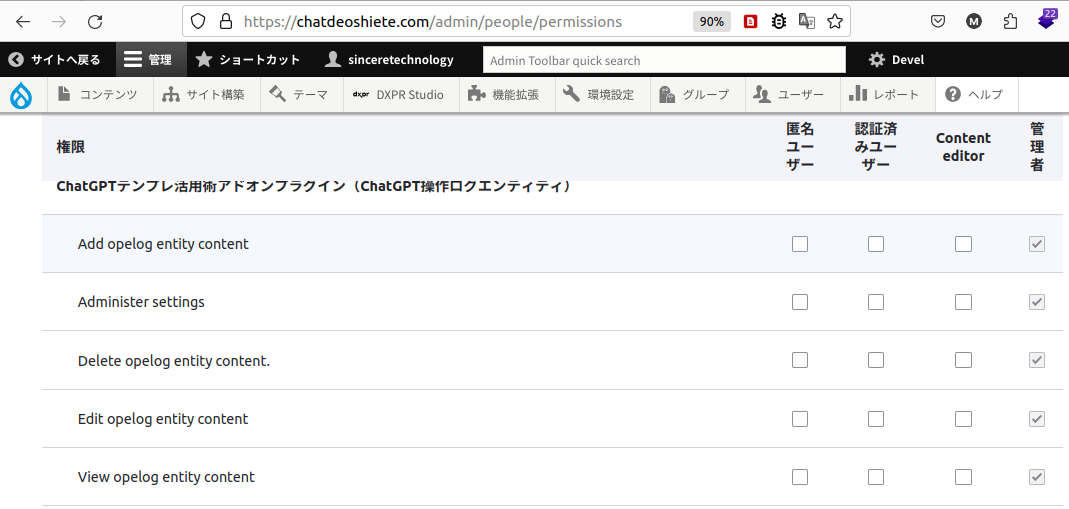Check Edit opelog entity content for 匿名ユーザー
The width and height of the screenshot is (1069, 509).
(x=800, y=418)
